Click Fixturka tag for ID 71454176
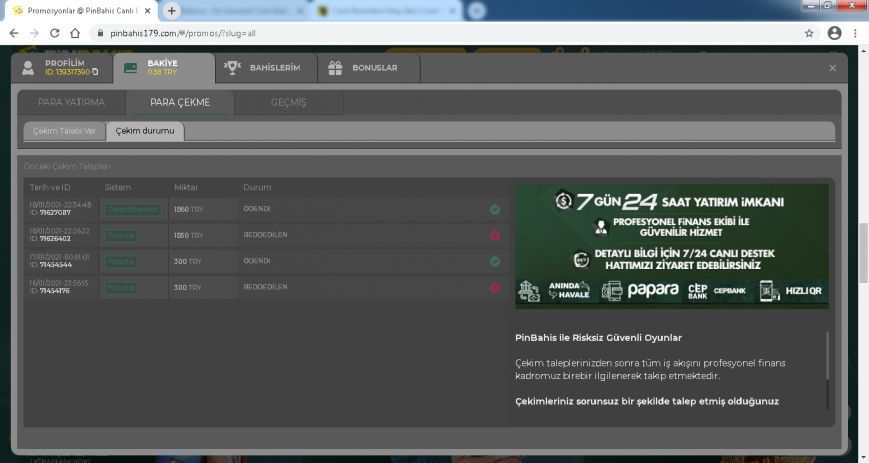869x463 pixels. pos(121,288)
